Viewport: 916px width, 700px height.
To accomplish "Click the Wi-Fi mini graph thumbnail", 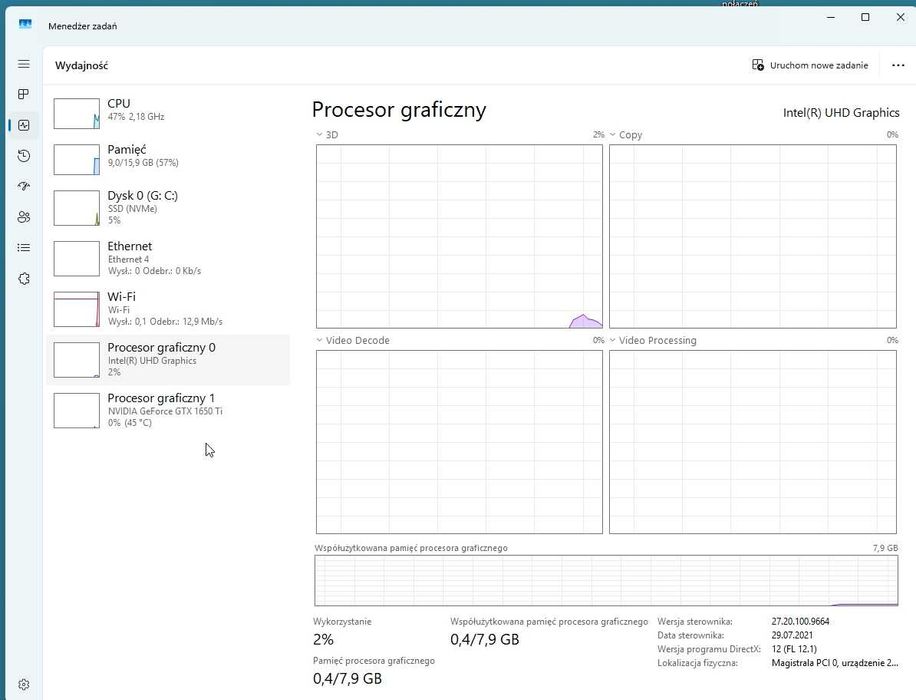I will click(x=77, y=309).
